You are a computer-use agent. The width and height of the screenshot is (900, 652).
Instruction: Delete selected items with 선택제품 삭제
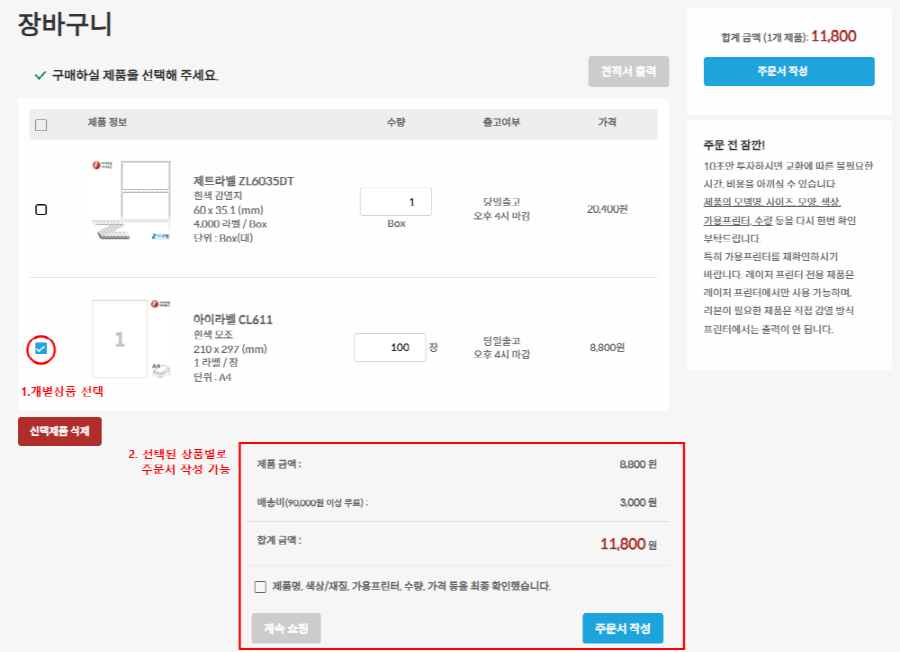[60, 431]
